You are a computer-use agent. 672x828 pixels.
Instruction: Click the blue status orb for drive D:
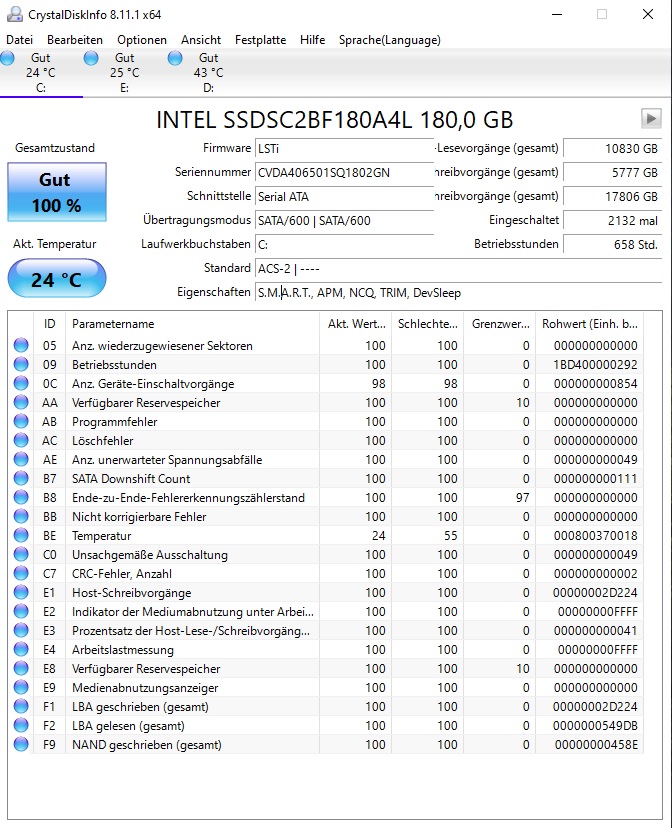point(175,58)
